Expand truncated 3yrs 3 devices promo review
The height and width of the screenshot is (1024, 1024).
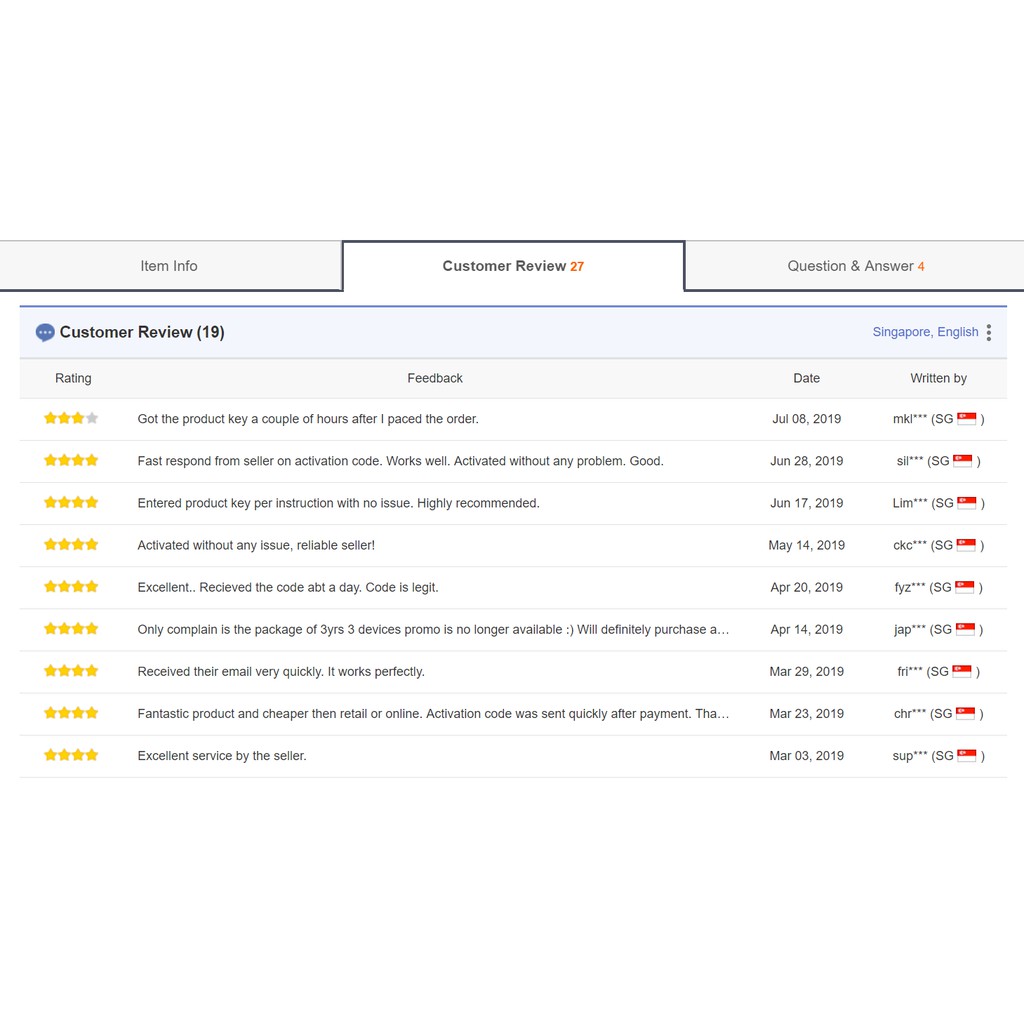pos(432,630)
